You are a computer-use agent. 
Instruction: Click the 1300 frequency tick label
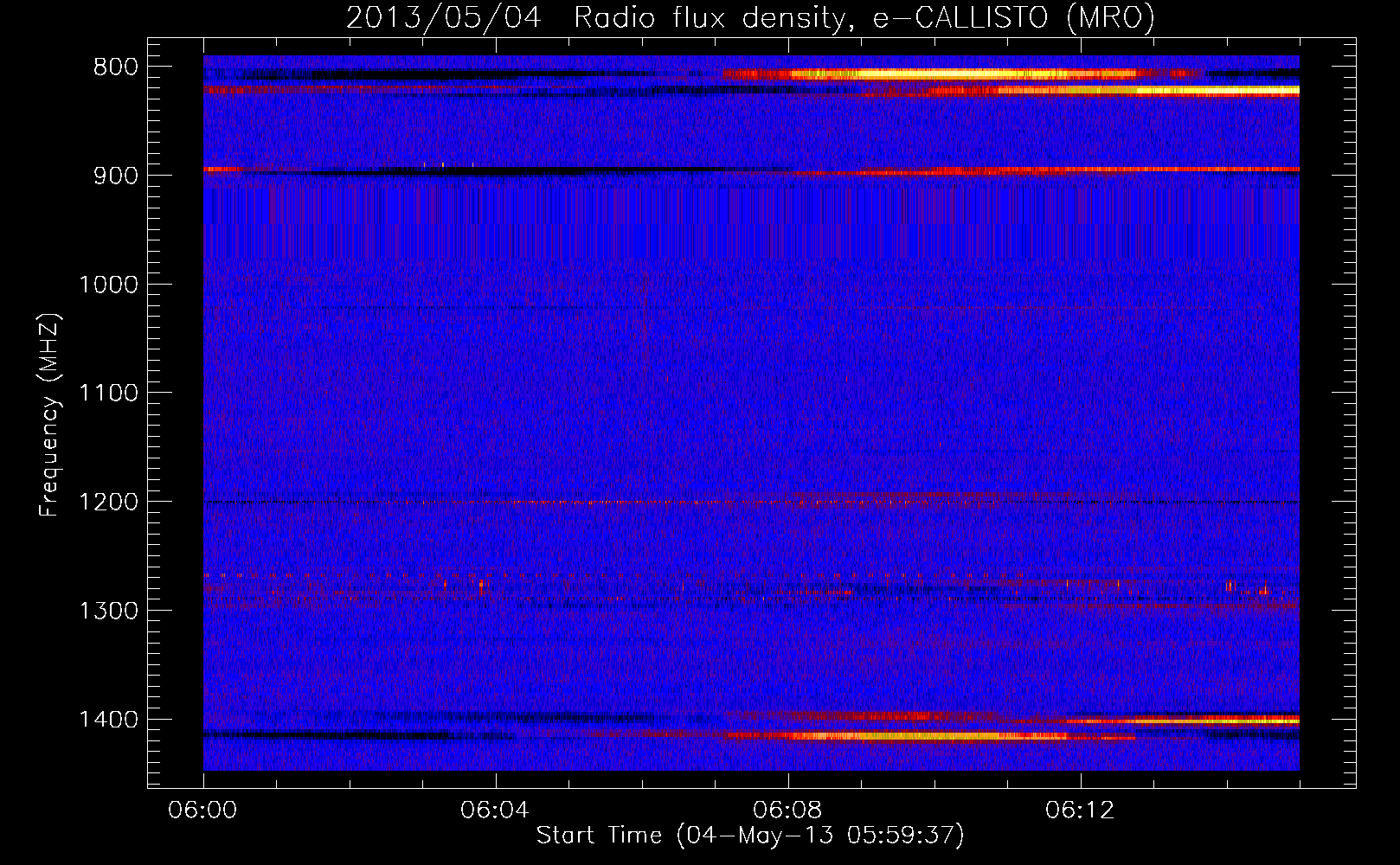coord(108,611)
